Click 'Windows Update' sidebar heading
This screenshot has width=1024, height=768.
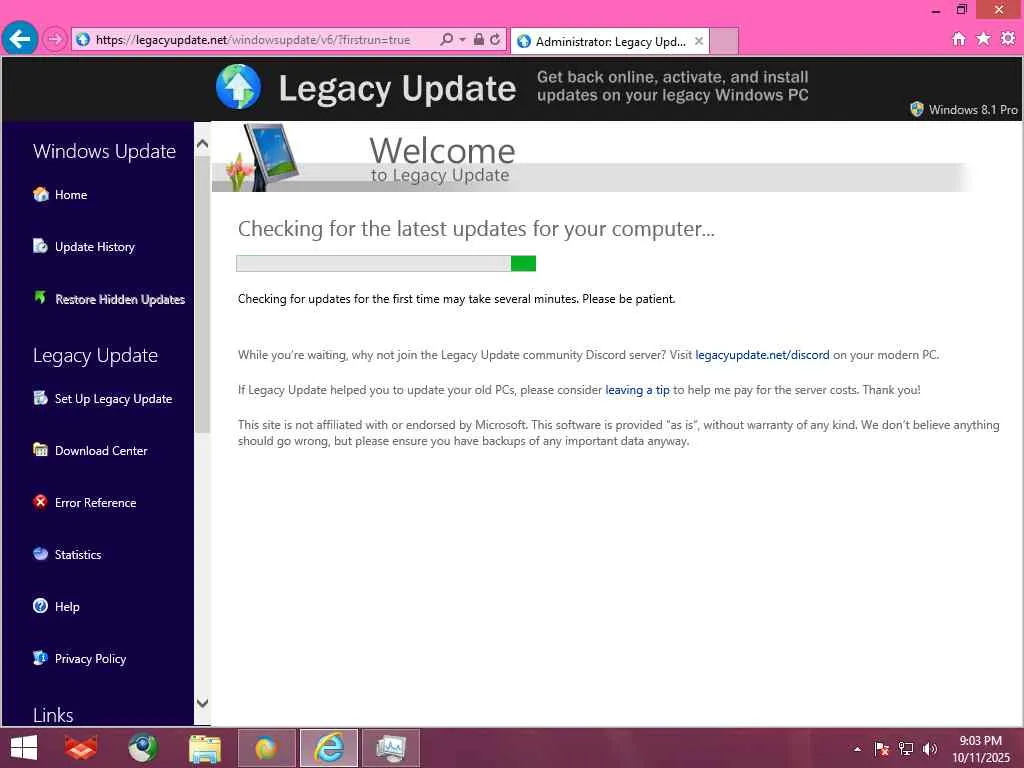click(104, 151)
